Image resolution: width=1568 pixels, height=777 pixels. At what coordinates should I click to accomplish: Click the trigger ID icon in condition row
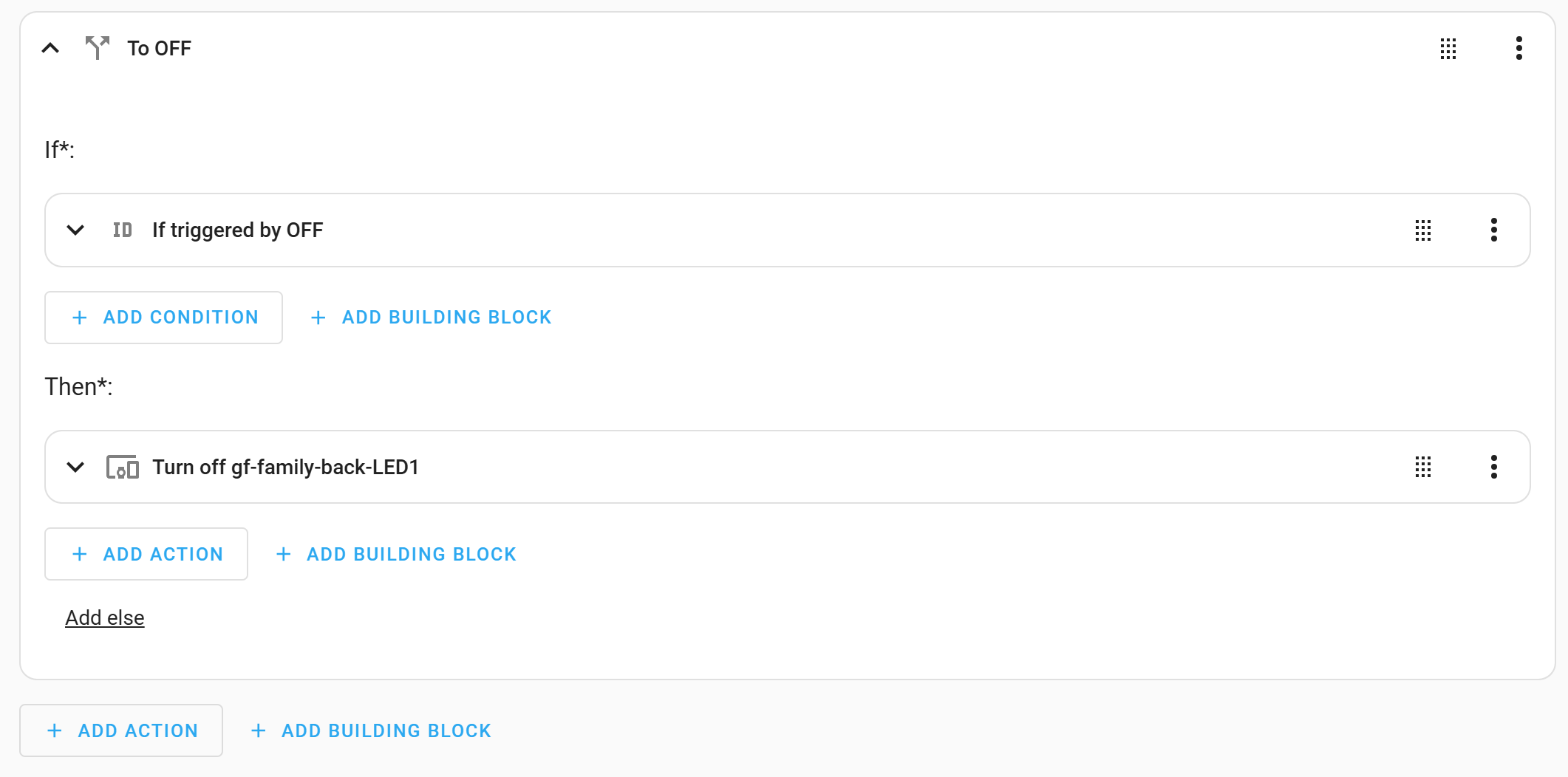[123, 230]
